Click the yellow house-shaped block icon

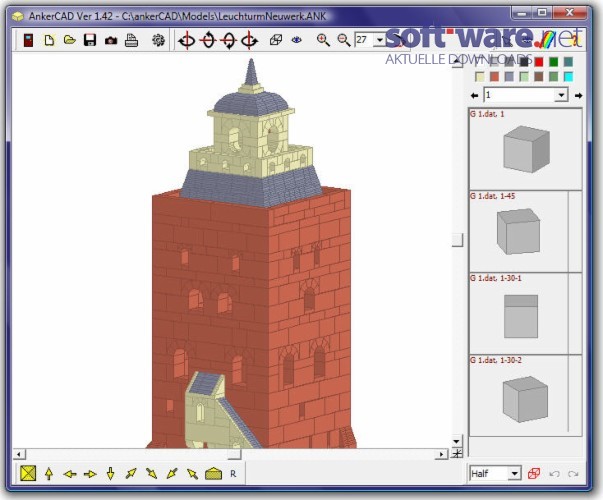coord(213,474)
